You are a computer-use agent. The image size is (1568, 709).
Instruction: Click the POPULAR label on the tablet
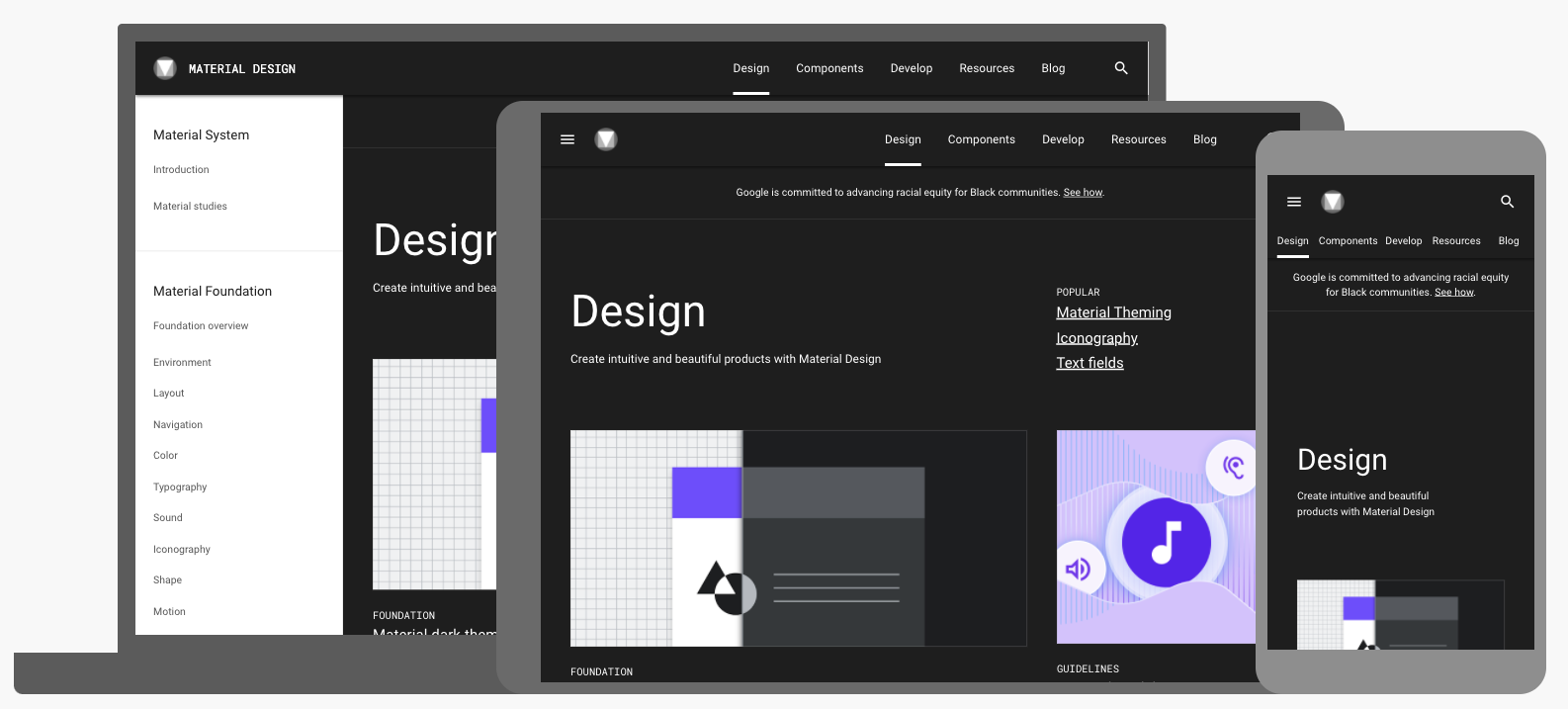(x=1078, y=293)
